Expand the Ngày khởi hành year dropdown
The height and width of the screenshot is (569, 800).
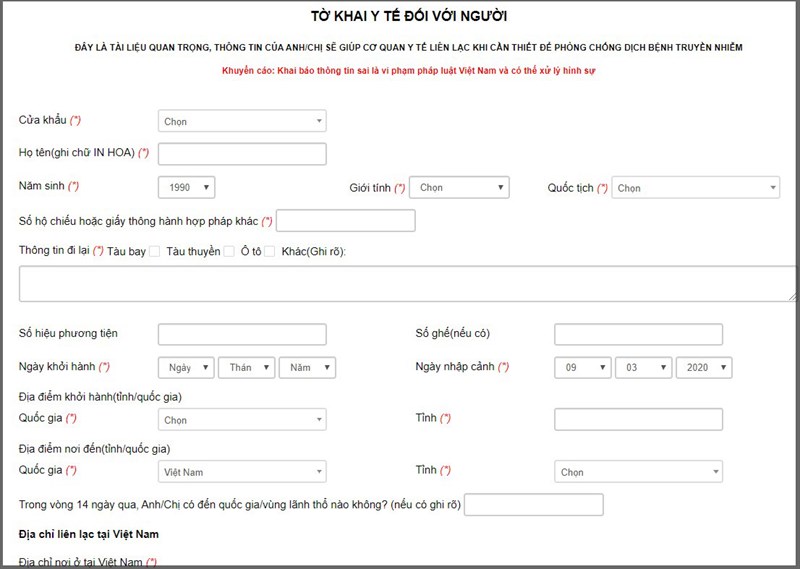(307, 367)
